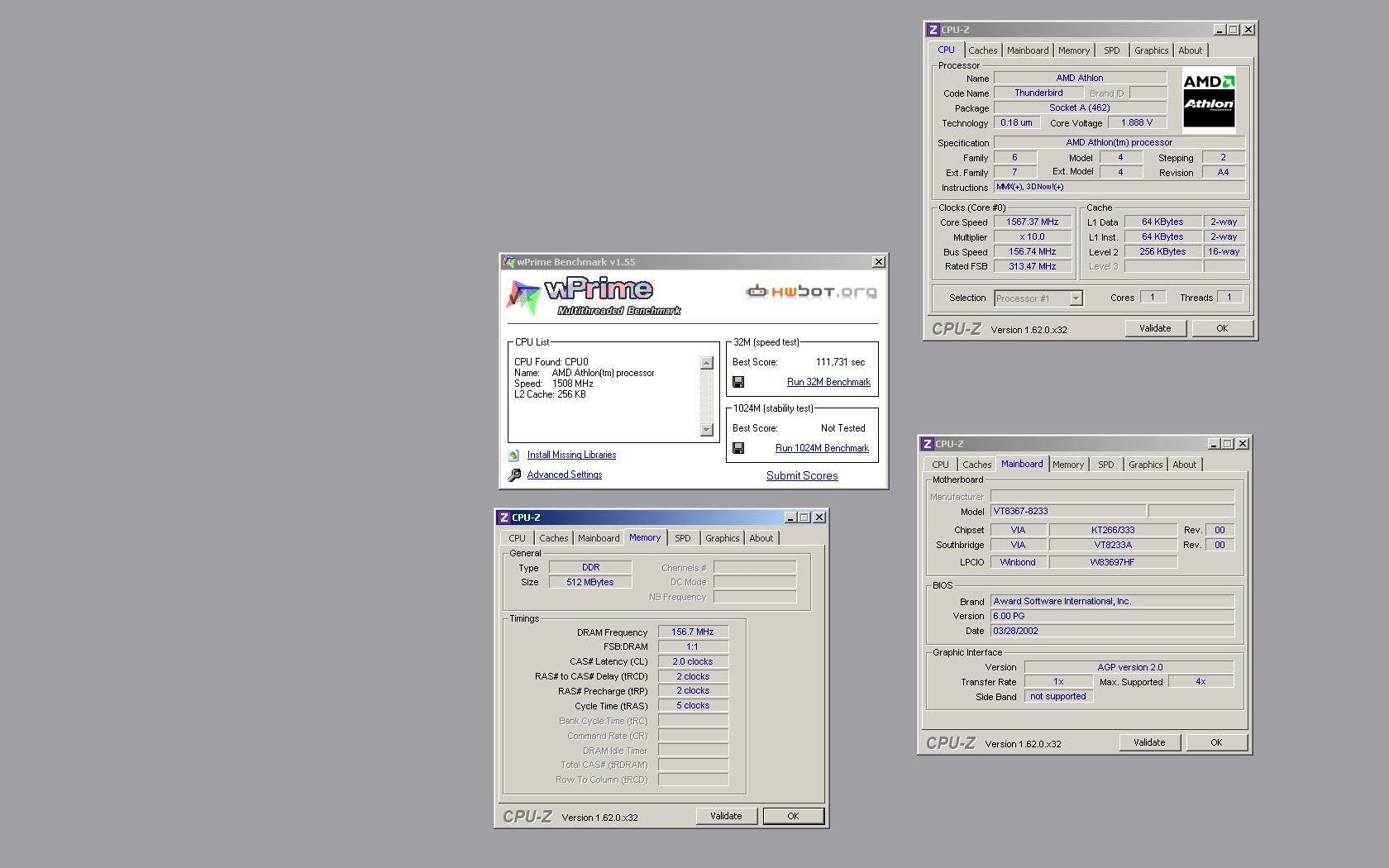This screenshot has width=1389, height=868.
Task: Open About tab in CPU window
Action: tap(1190, 50)
